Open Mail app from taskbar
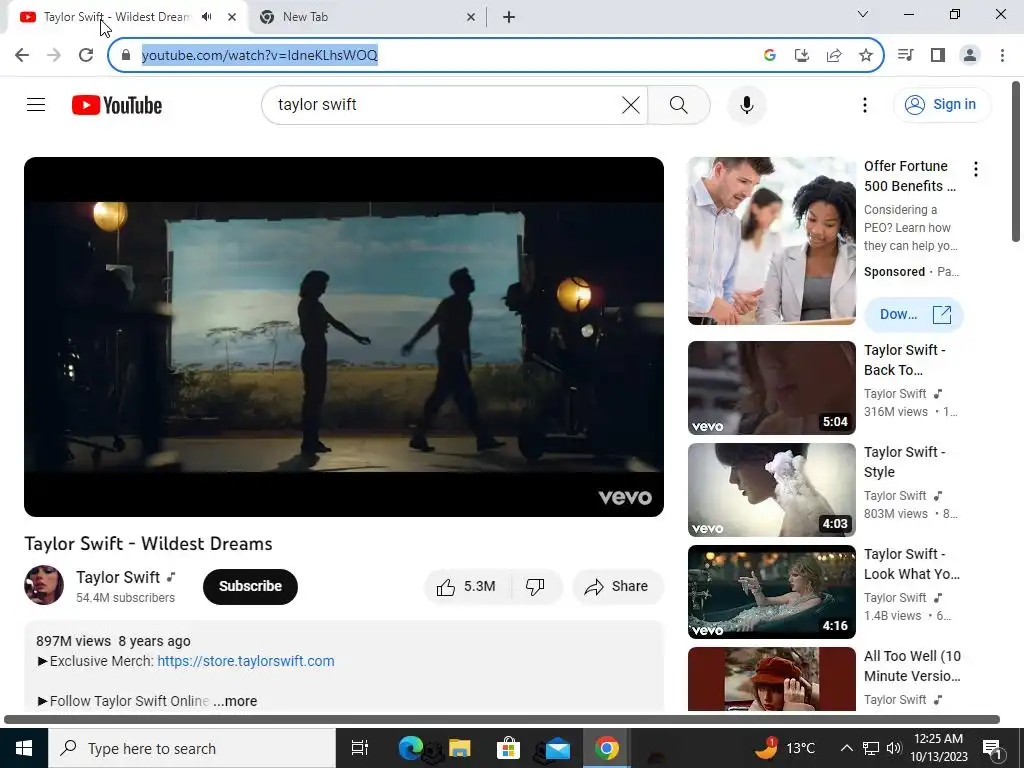 coord(557,748)
